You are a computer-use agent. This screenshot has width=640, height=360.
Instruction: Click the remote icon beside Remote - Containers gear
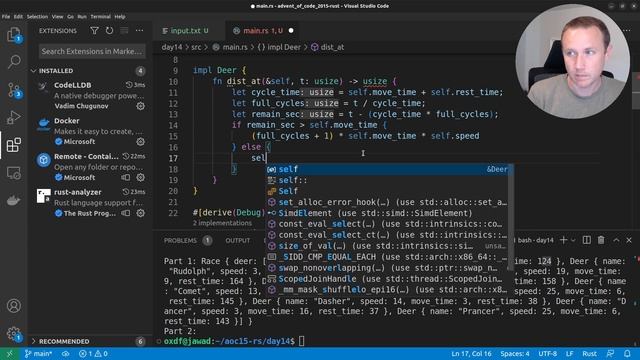point(126,178)
